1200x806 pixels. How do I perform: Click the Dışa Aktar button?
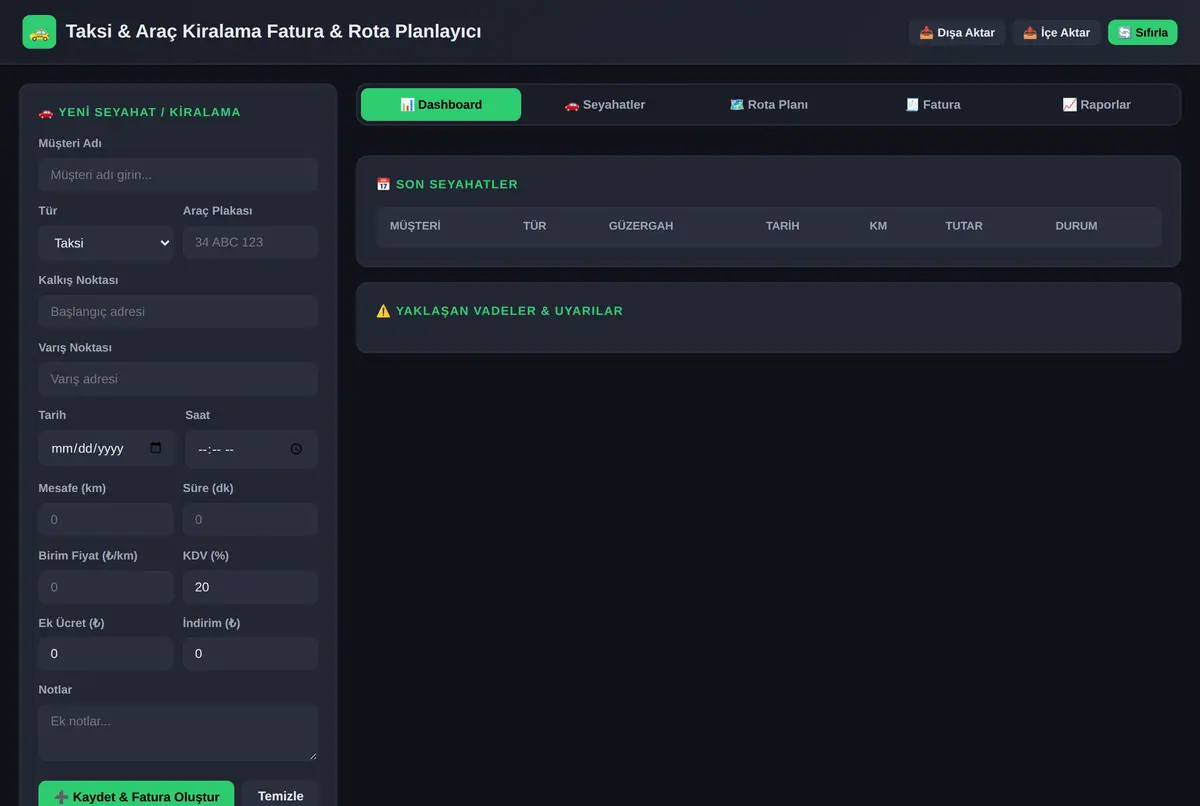click(x=957, y=32)
